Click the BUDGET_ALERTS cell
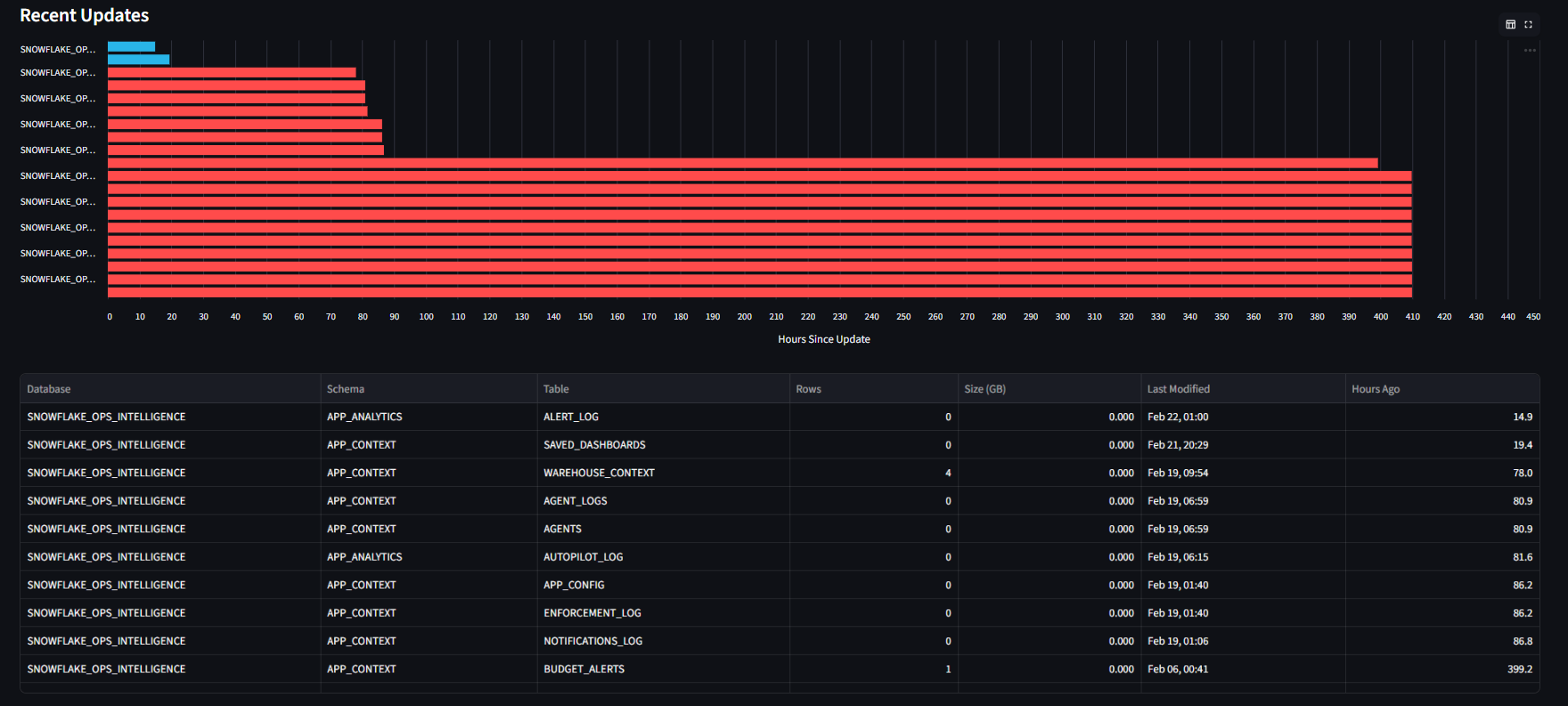Viewport: 1568px width, 706px height. click(663, 669)
